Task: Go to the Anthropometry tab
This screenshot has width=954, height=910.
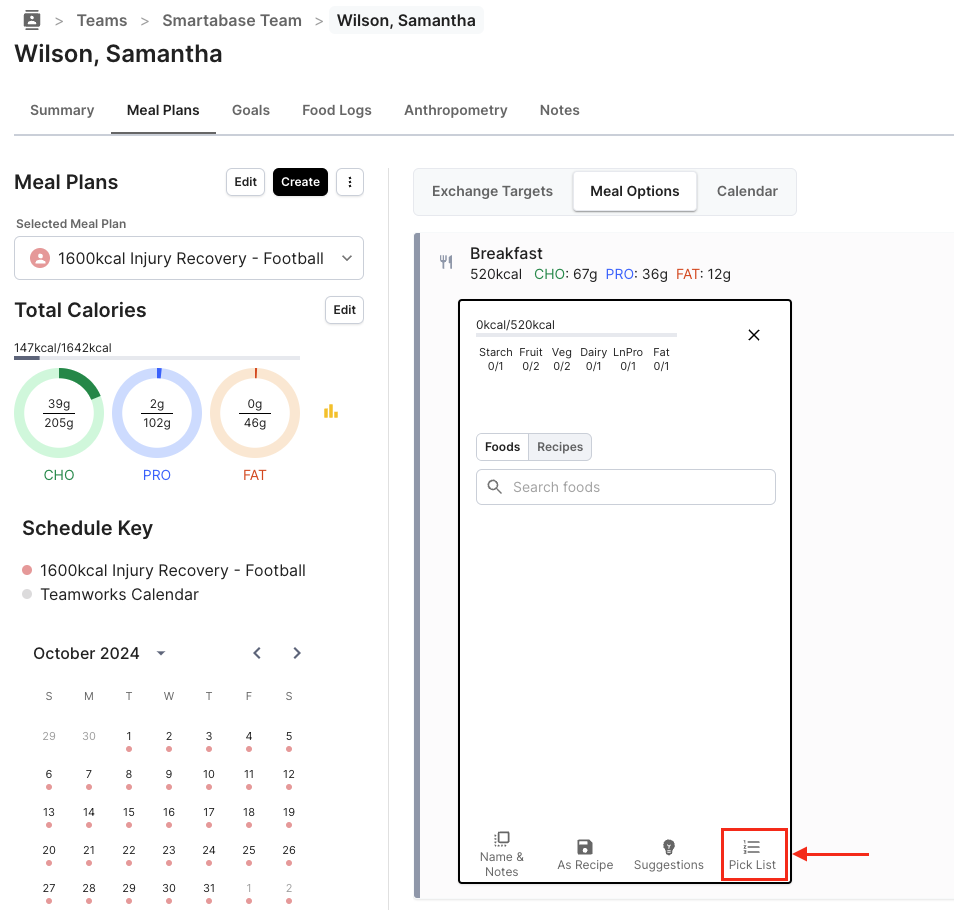Action: coord(456,110)
